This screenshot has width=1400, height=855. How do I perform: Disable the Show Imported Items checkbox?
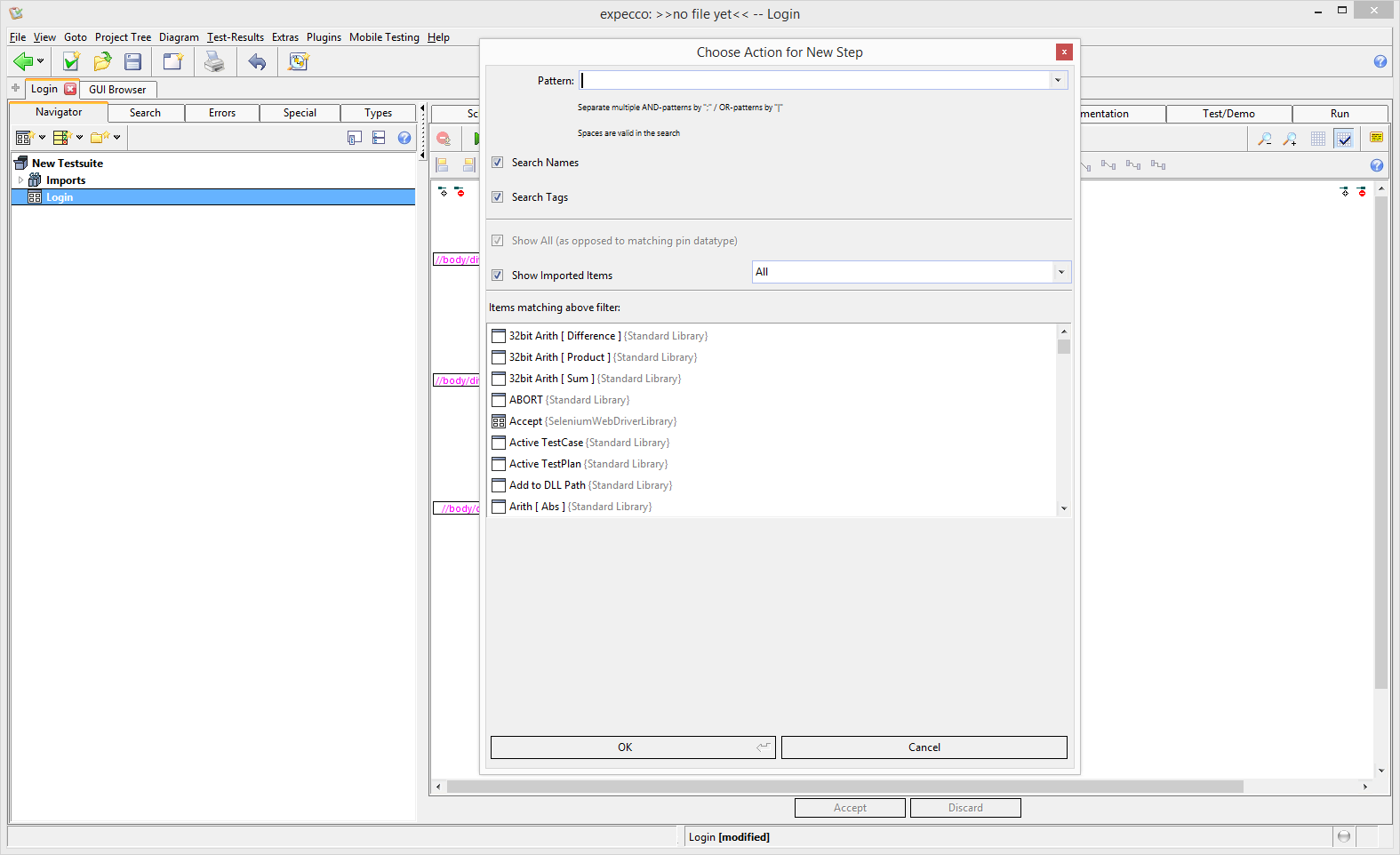(498, 276)
